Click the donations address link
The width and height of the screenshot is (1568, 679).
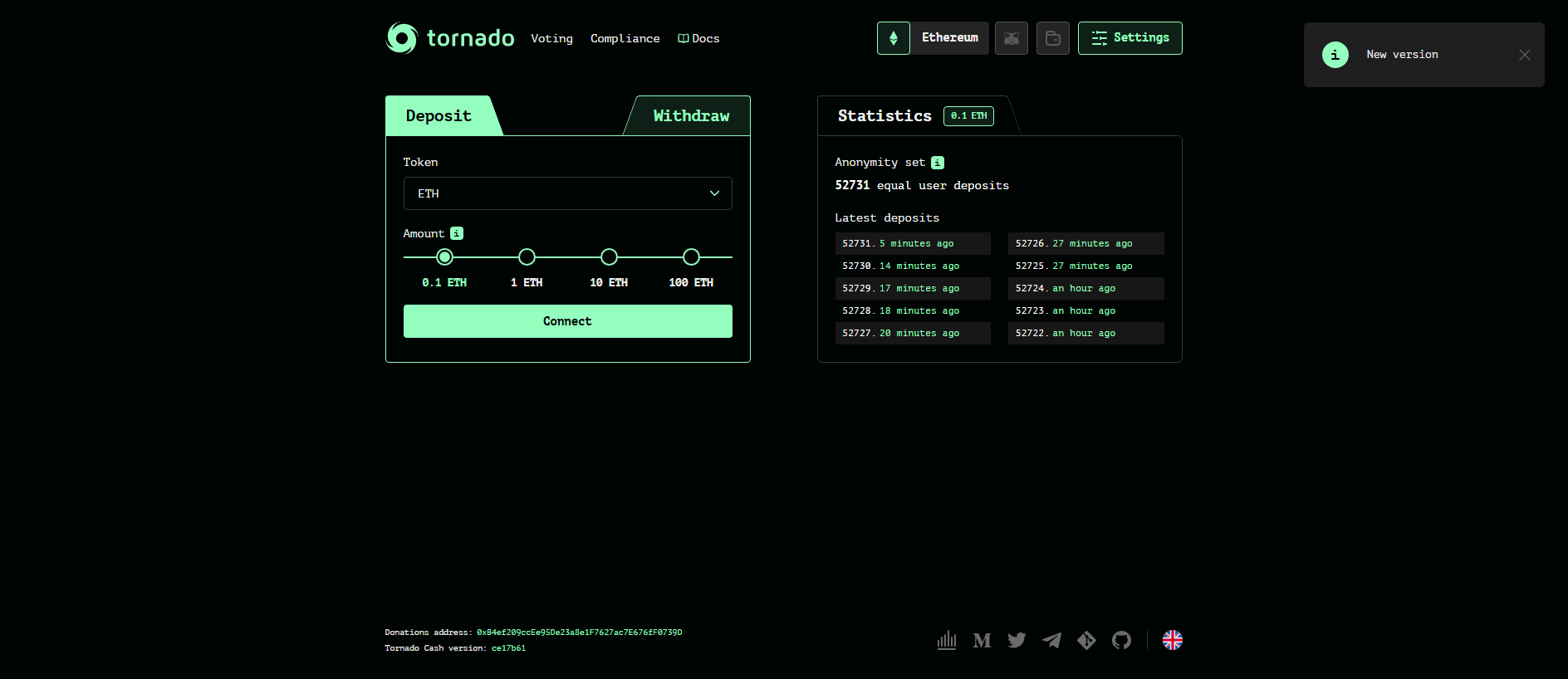tap(580, 633)
